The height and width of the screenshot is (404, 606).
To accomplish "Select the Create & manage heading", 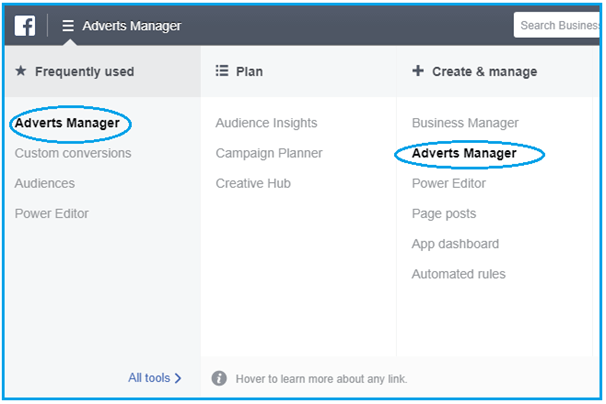I will tap(485, 72).
